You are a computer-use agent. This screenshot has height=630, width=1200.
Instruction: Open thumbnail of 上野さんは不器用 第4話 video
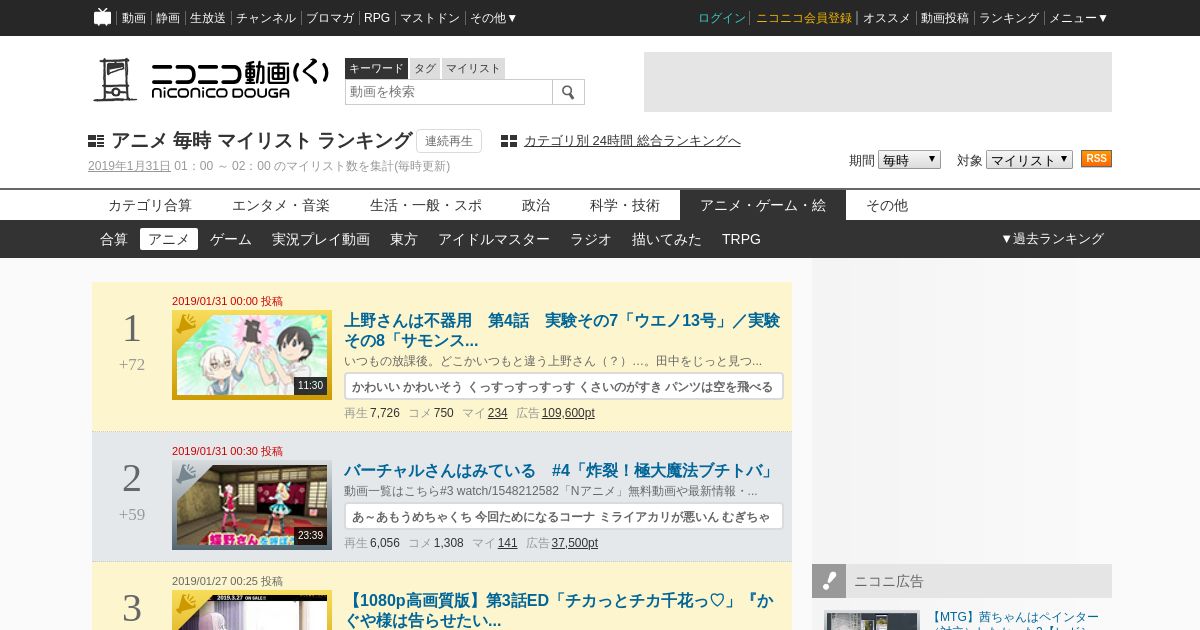tap(252, 355)
